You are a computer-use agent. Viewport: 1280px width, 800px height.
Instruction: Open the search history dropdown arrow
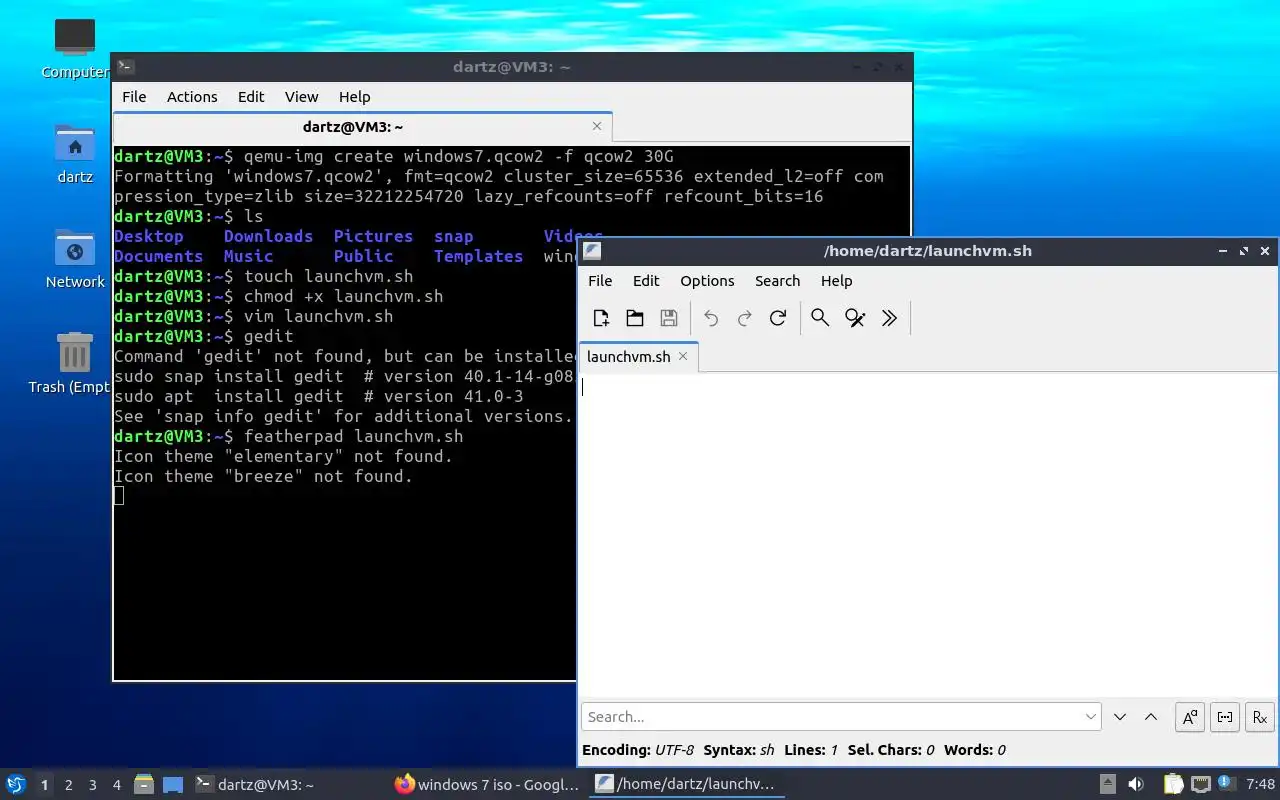click(1090, 717)
